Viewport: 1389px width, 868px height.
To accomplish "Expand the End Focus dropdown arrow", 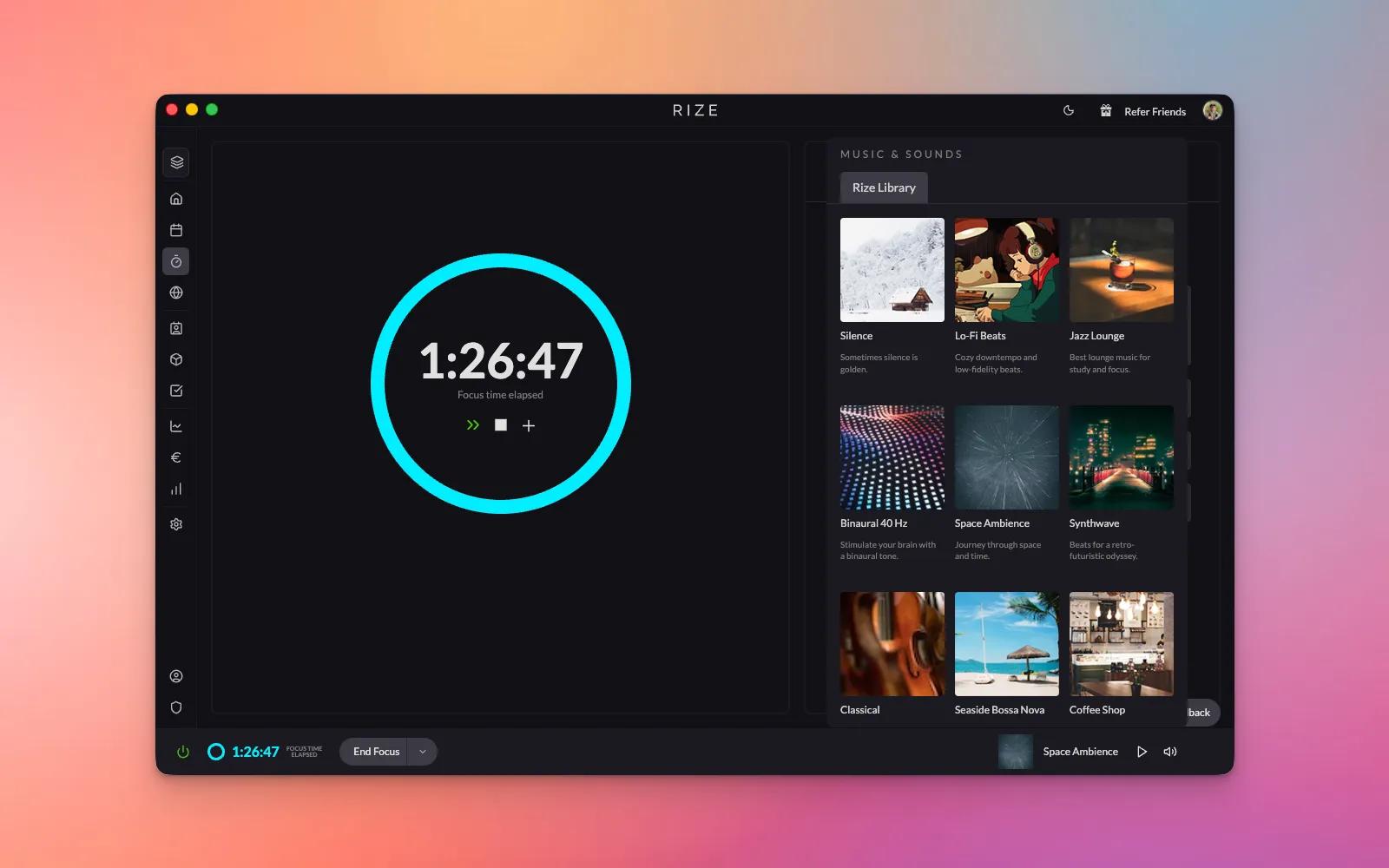I will [423, 752].
